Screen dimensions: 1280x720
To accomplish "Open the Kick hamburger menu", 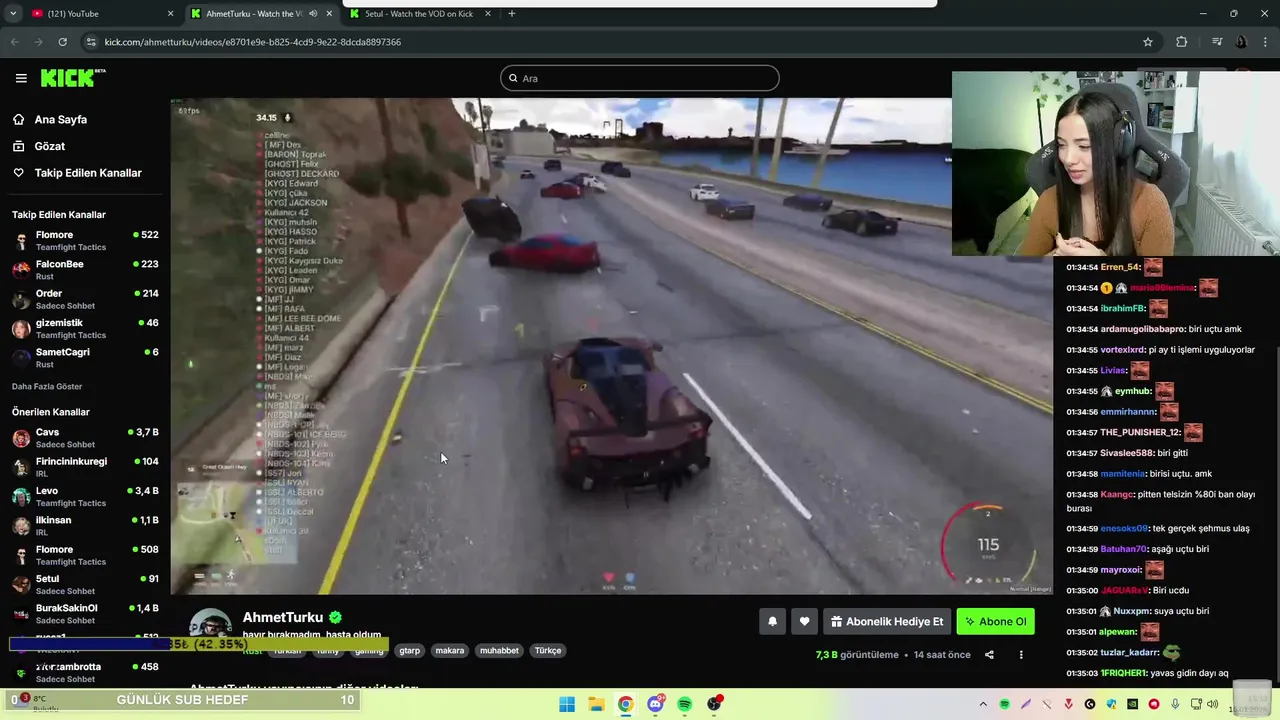I will coord(21,78).
